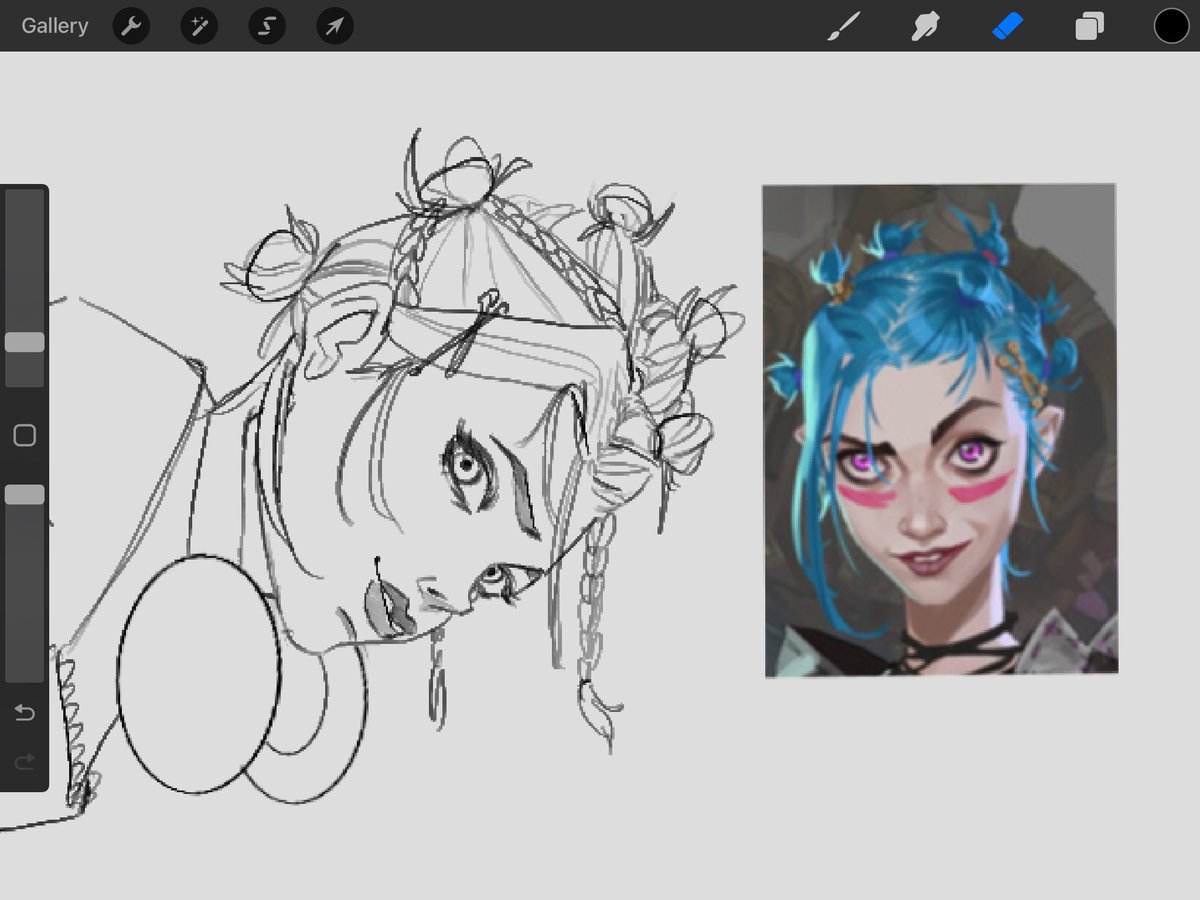
Task: Activate the Selections tool
Action: [x=266, y=26]
